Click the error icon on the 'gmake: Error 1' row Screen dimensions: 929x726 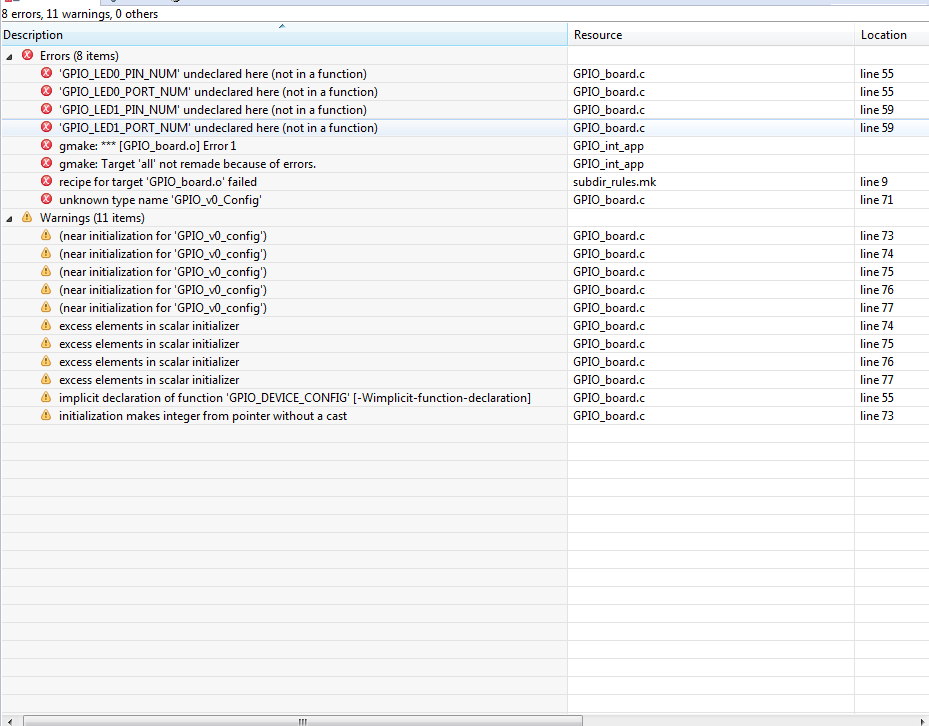(x=46, y=145)
